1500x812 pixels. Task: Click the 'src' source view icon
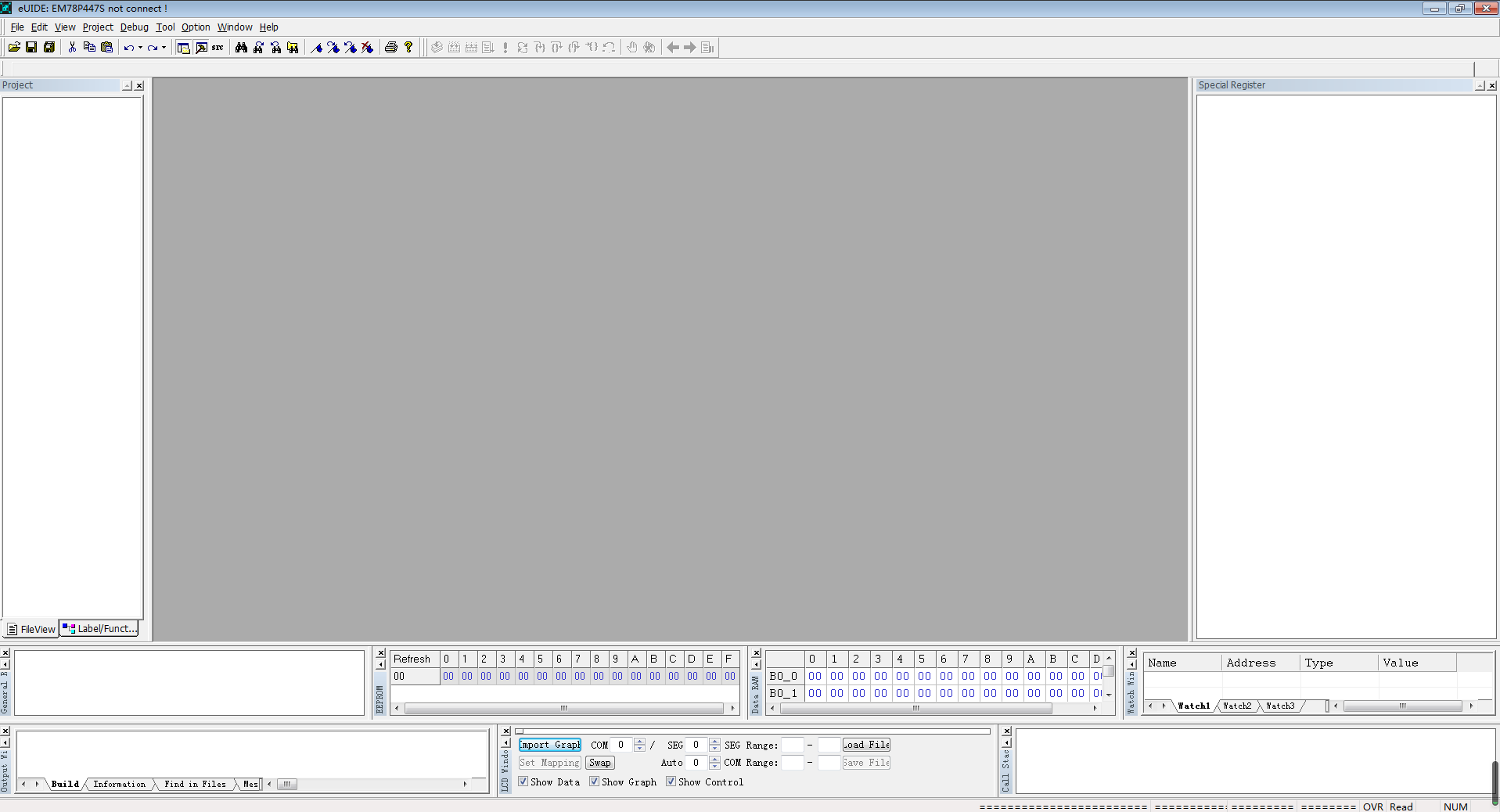pyautogui.click(x=218, y=48)
